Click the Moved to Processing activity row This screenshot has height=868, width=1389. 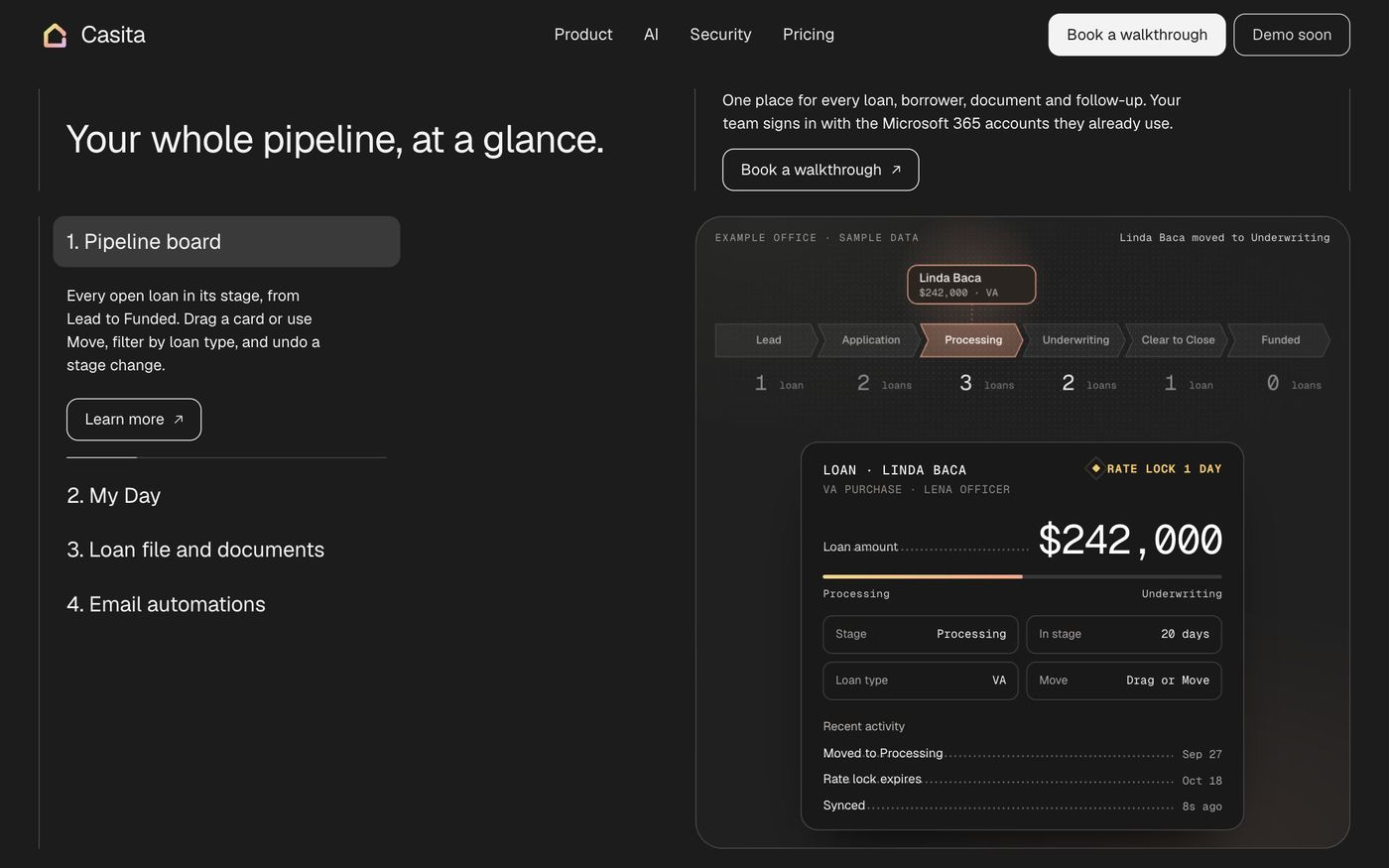pyautogui.click(x=1022, y=754)
